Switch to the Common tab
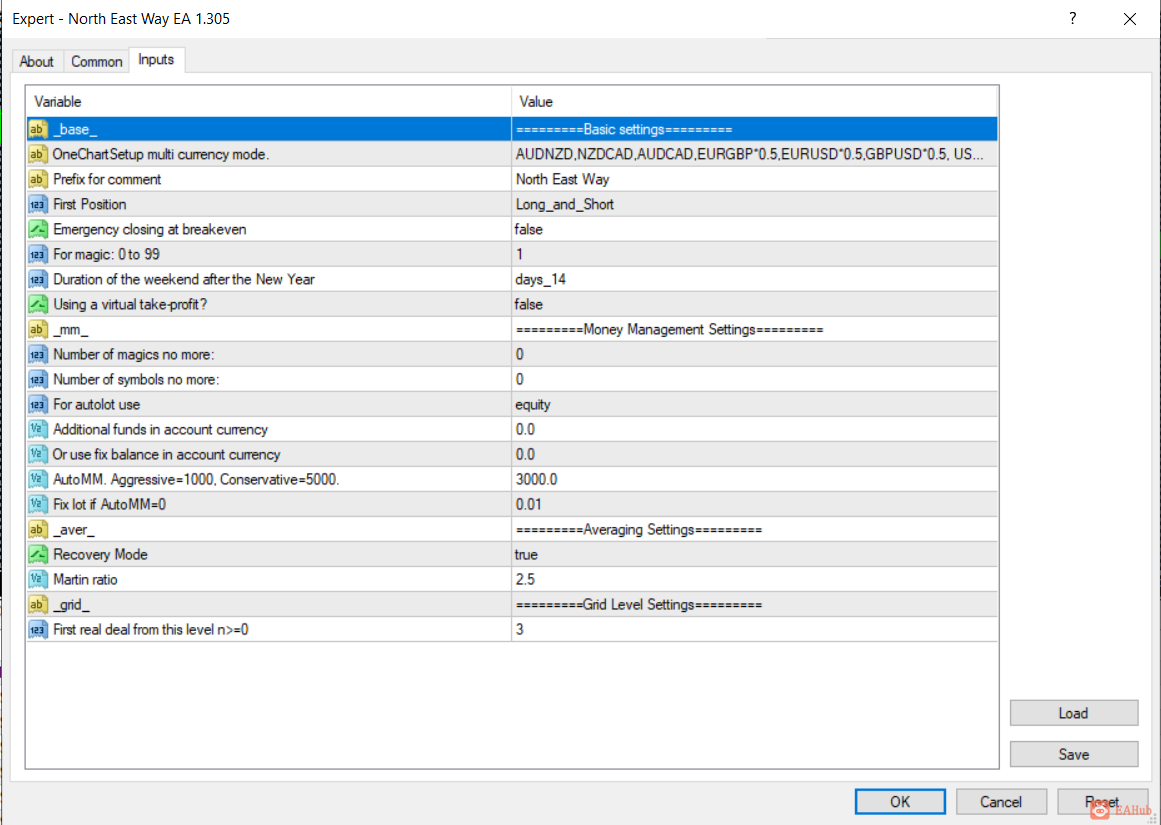 click(x=96, y=61)
